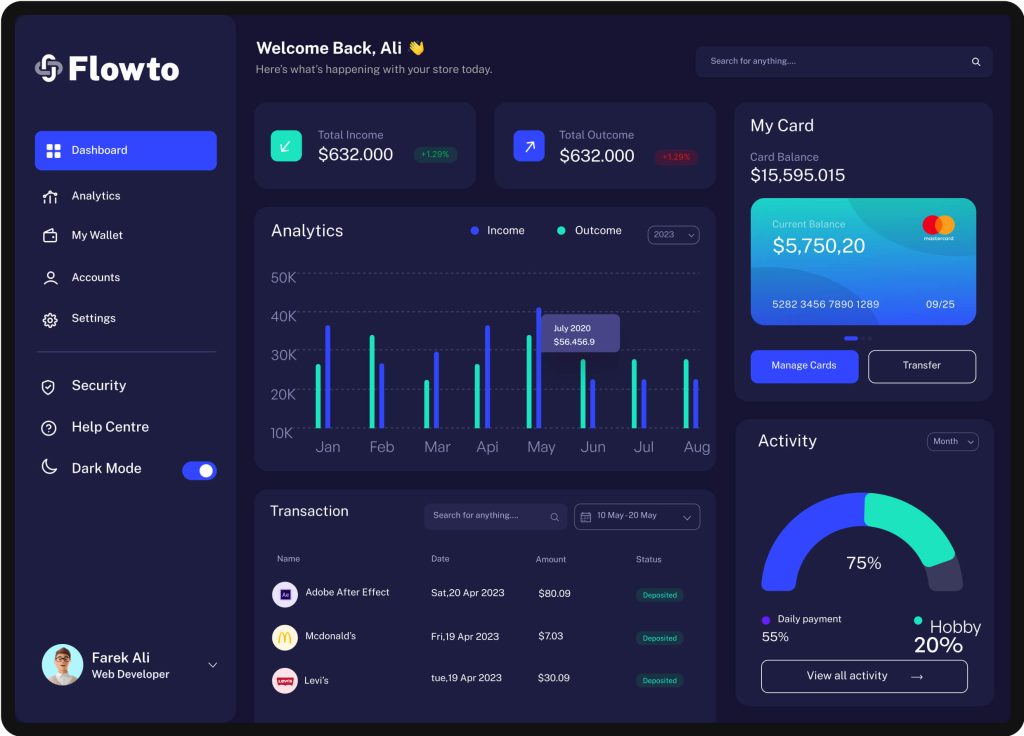Click the Adobe After Effect transaction icon

(x=285, y=594)
